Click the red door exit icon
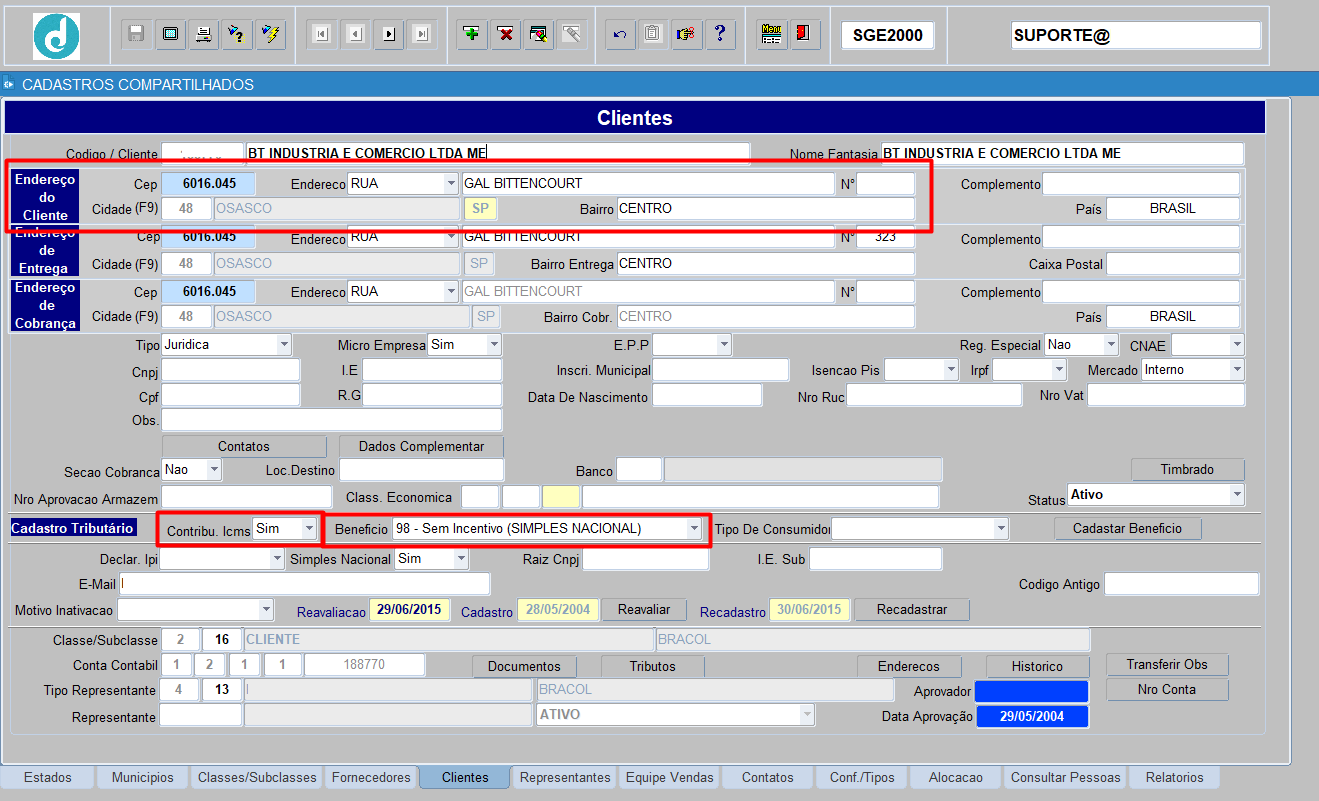The image size is (1319, 801). pos(804,34)
